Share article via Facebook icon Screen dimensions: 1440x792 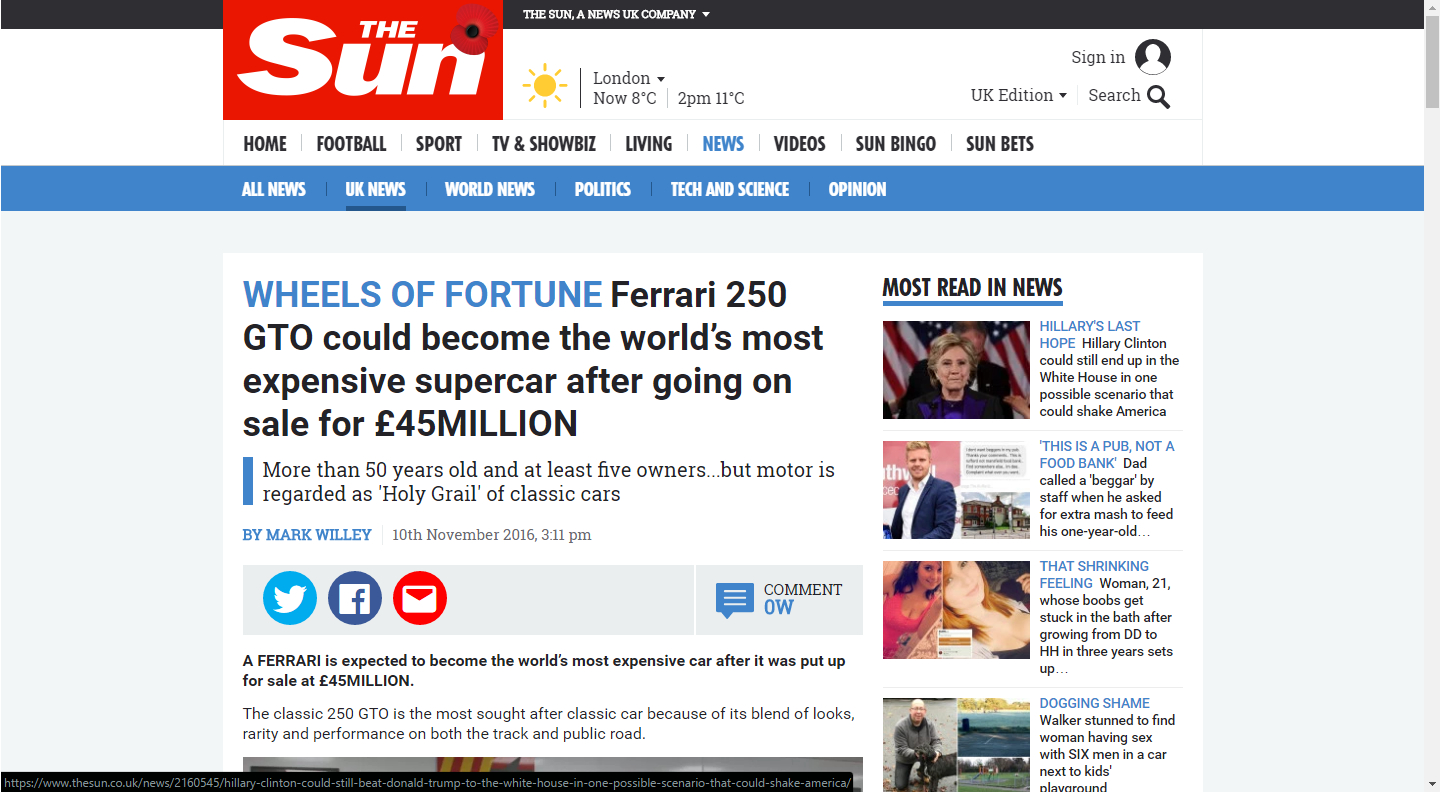[355, 599]
